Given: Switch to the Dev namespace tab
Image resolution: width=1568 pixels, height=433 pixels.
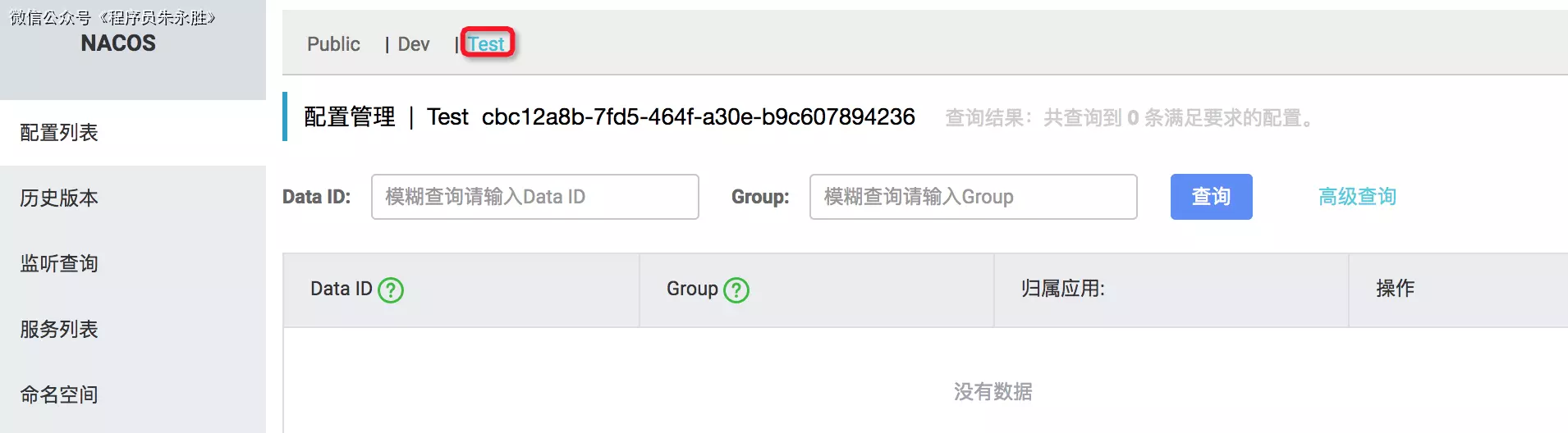Looking at the screenshot, I should [413, 44].
